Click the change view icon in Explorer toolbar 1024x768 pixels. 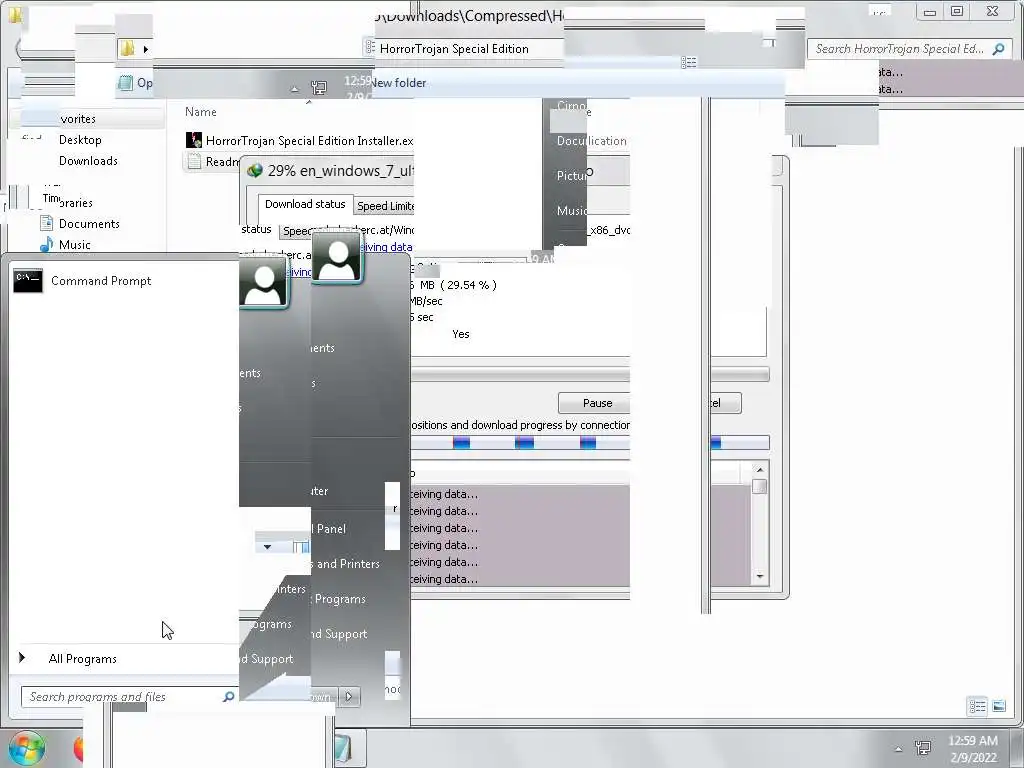tap(688, 62)
